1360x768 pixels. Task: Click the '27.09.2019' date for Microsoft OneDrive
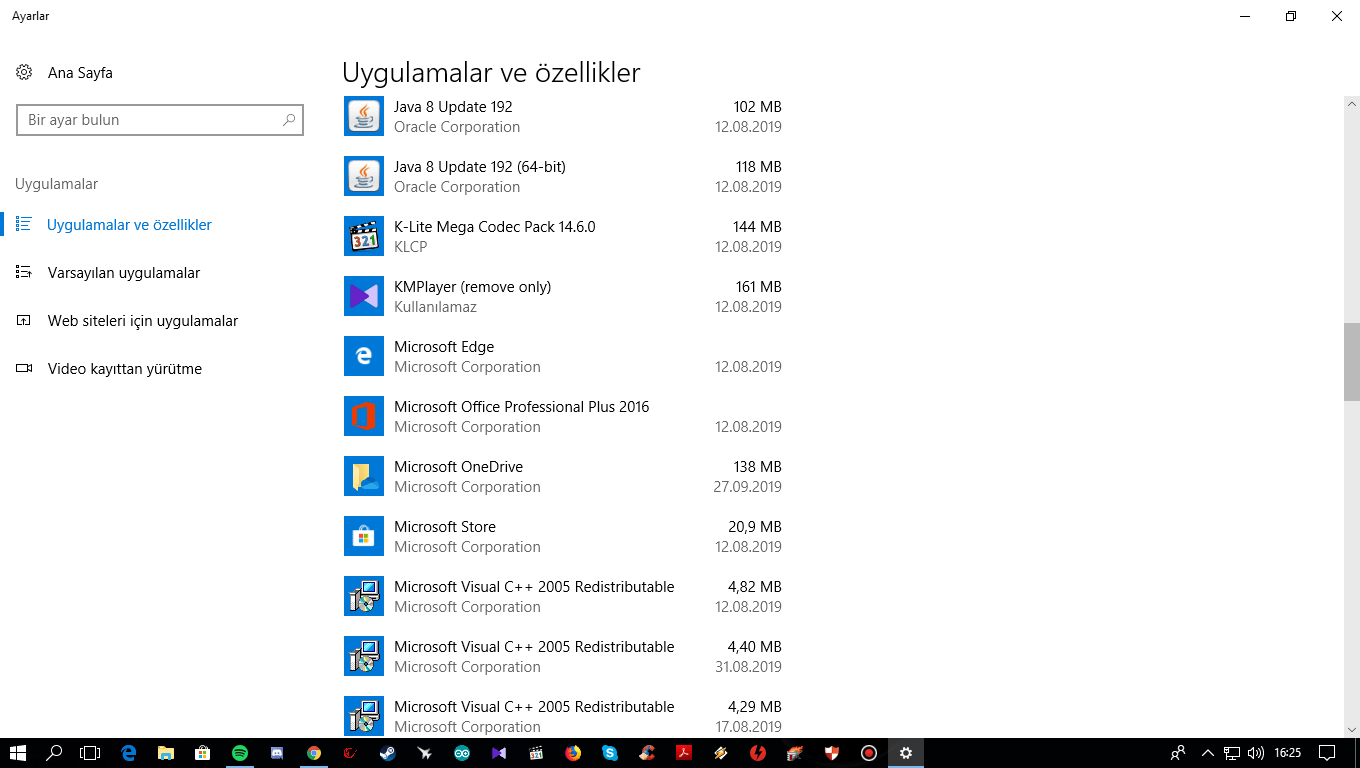(x=748, y=487)
